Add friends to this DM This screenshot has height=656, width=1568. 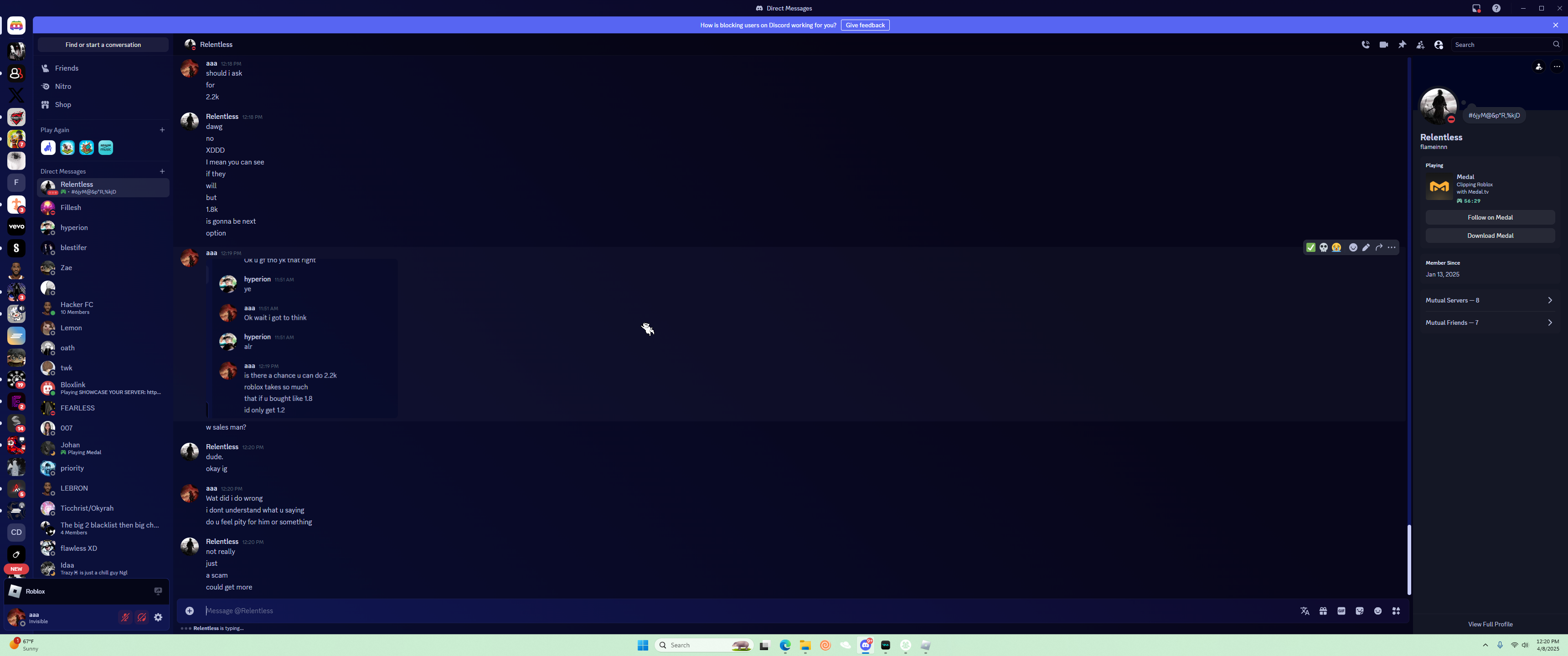1420,45
